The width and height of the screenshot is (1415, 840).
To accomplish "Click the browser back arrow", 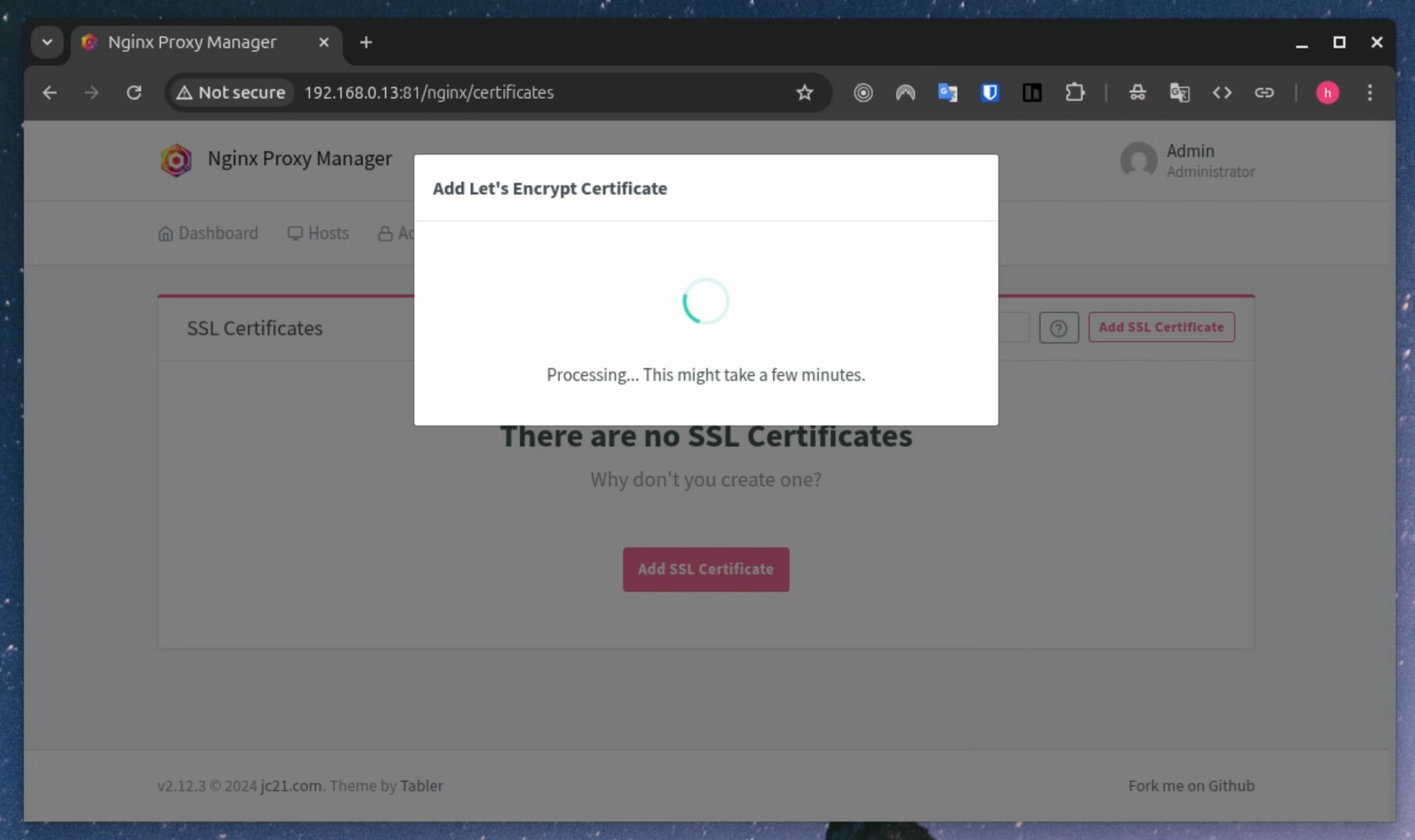I will point(50,92).
